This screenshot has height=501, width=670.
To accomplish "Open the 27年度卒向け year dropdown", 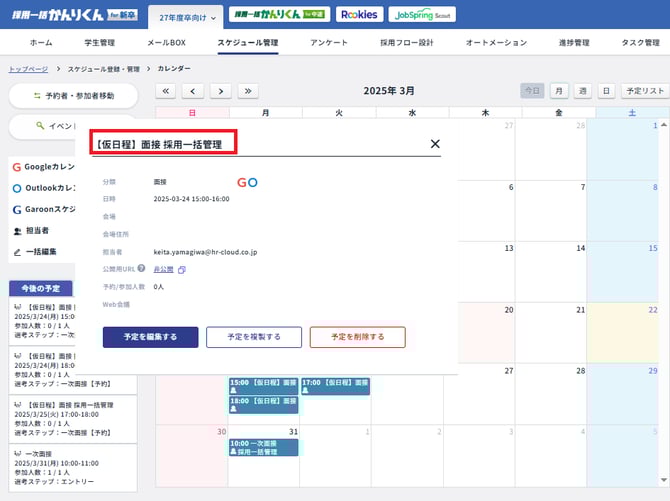I will [185, 16].
